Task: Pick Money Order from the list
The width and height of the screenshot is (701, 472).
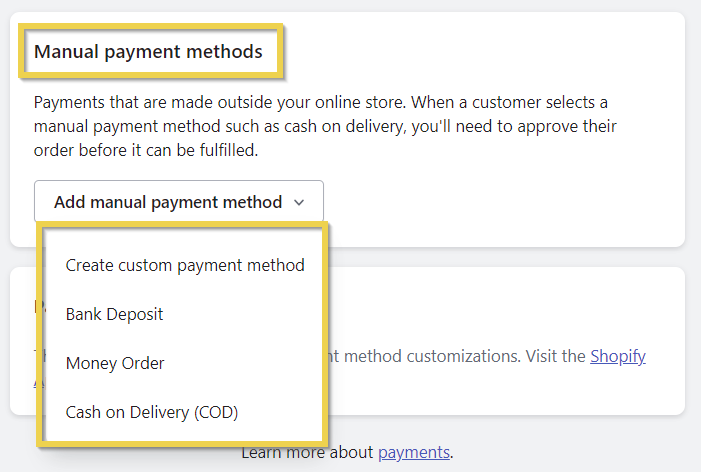Action: pos(115,363)
